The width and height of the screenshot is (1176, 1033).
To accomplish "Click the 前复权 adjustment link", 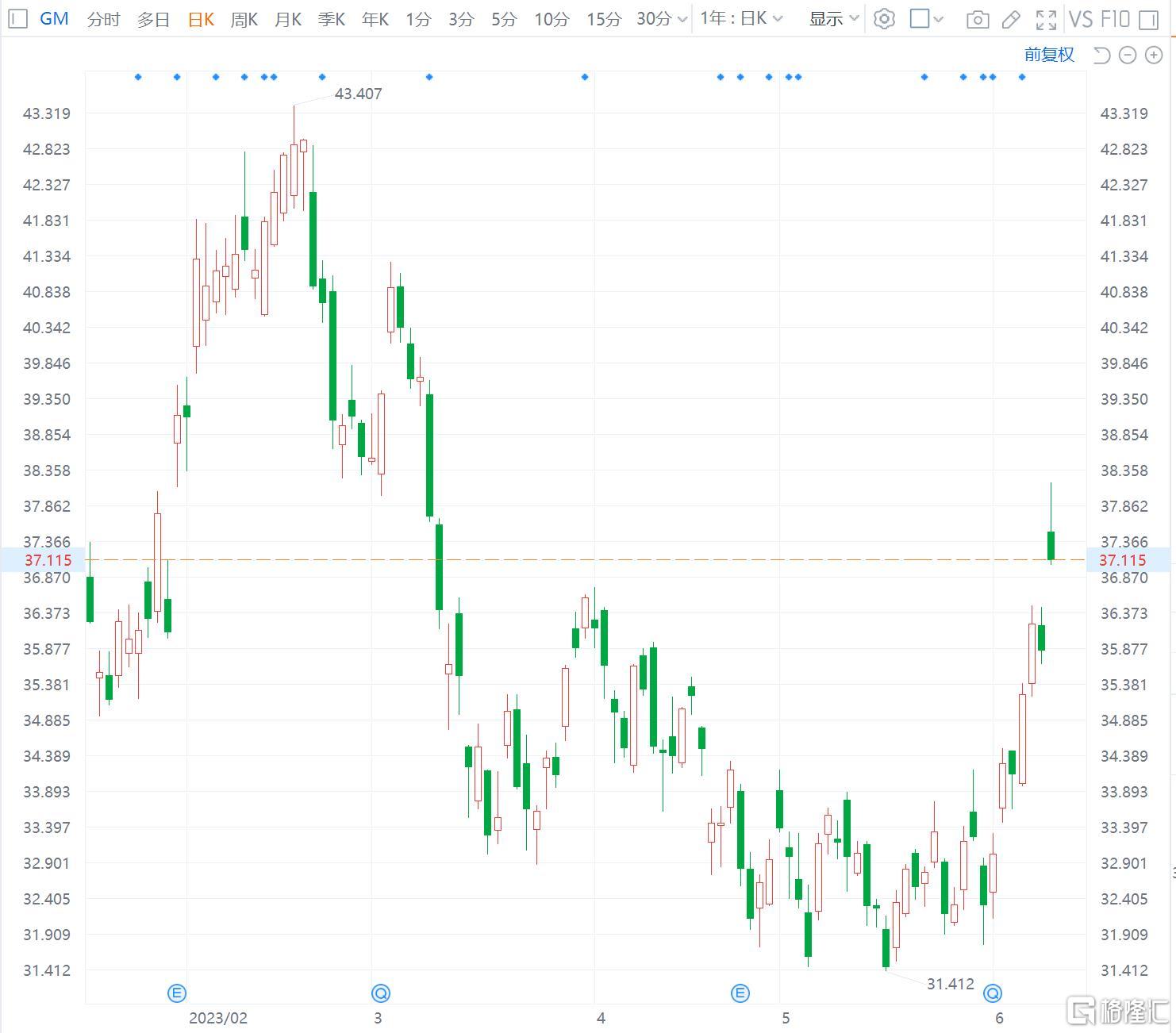I will [1049, 54].
